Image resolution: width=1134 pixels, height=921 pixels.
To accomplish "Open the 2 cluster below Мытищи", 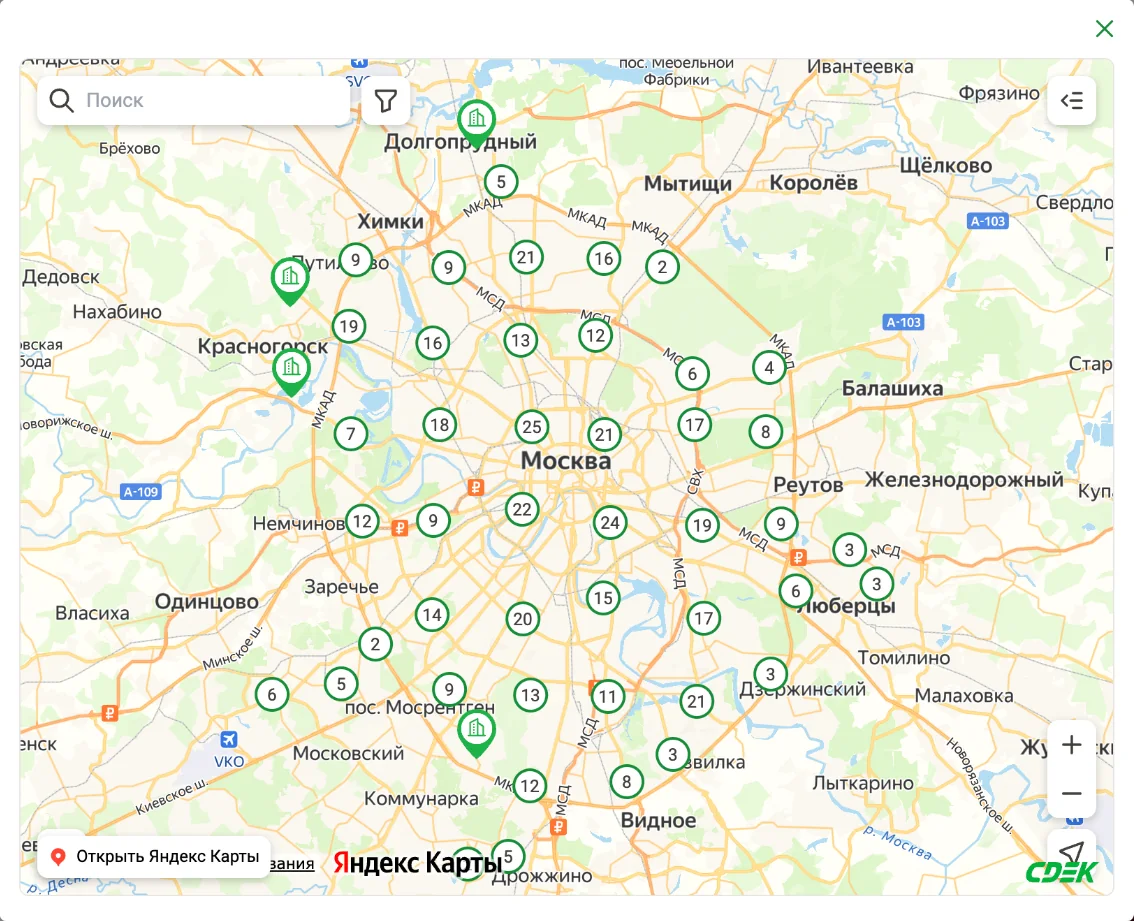I will pyautogui.click(x=662, y=267).
